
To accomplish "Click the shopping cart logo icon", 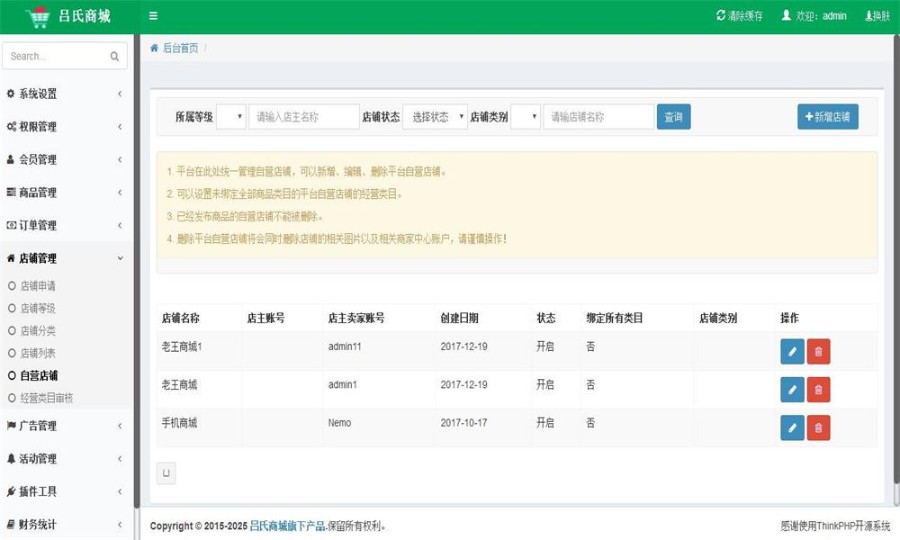I will pyautogui.click(x=39, y=17).
